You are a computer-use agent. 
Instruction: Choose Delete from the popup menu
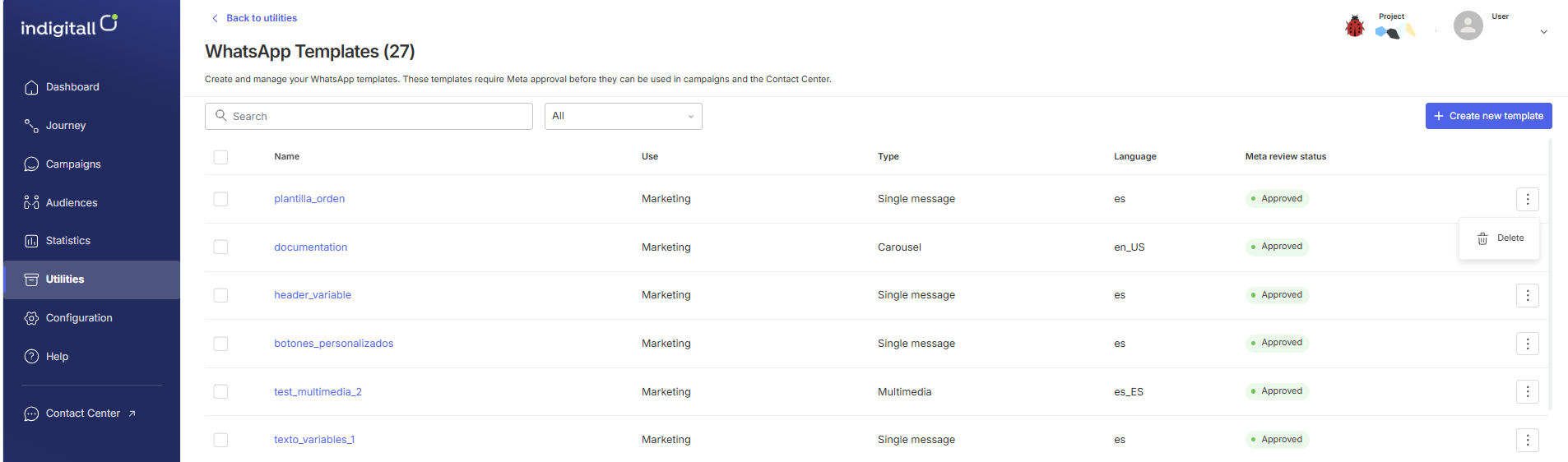click(1500, 238)
